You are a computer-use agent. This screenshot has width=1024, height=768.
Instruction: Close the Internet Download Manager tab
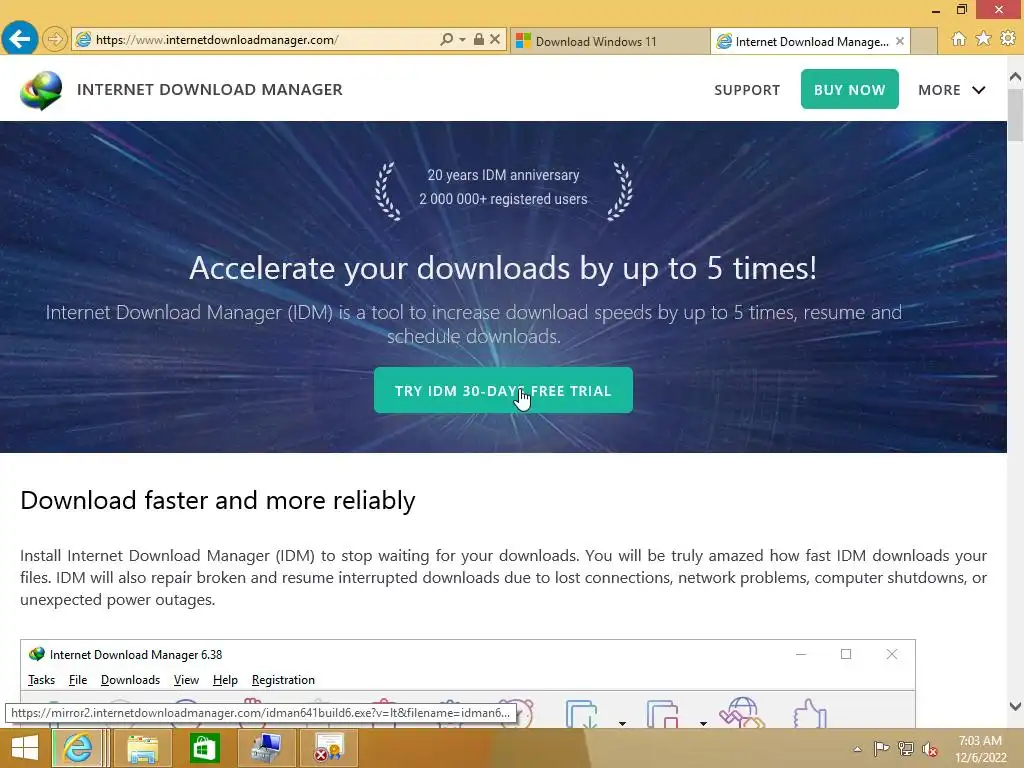coord(900,41)
